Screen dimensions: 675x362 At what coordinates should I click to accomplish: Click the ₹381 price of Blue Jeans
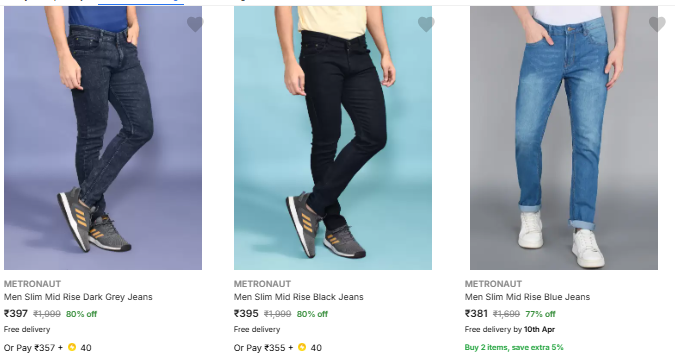(476, 314)
